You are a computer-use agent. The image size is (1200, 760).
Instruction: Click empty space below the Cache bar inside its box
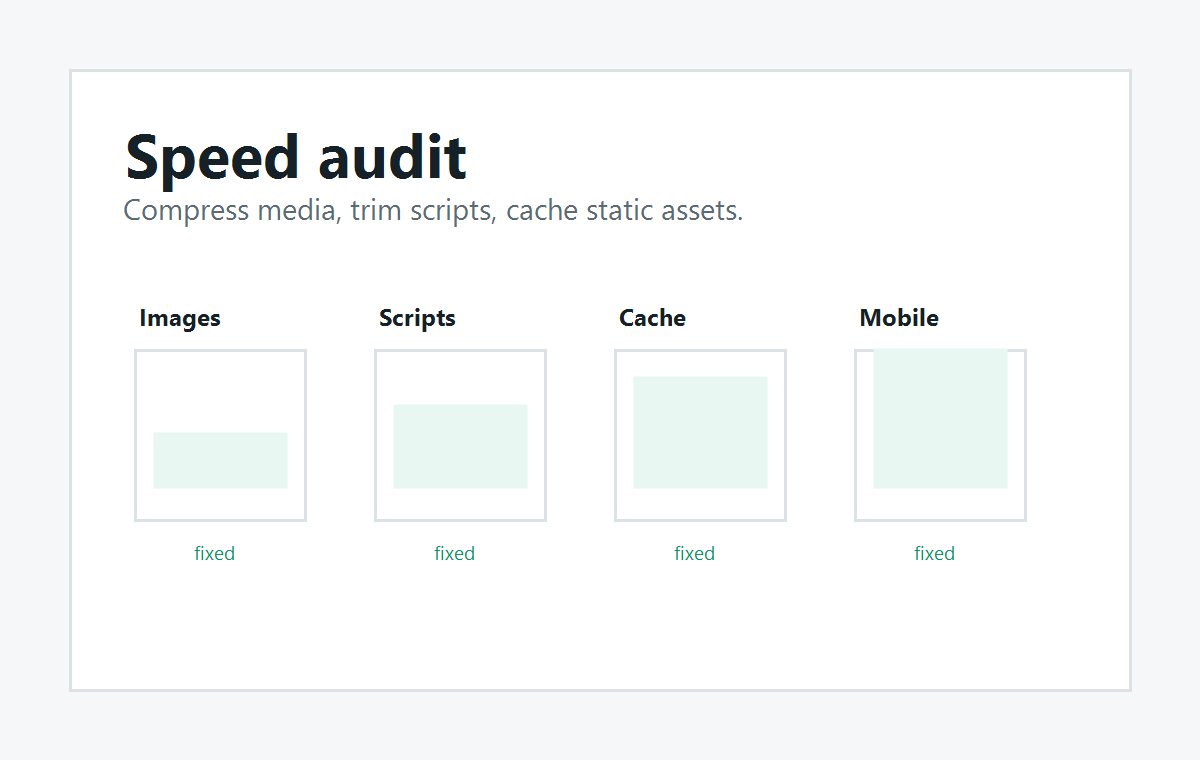pos(700,504)
